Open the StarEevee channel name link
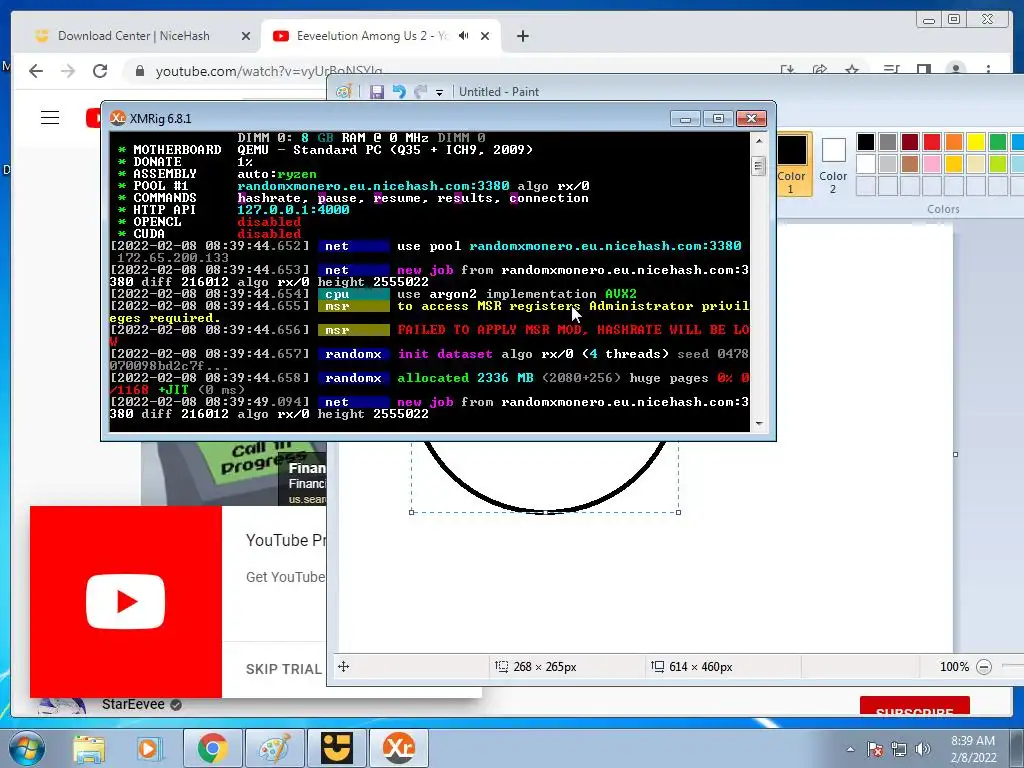 (x=133, y=705)
